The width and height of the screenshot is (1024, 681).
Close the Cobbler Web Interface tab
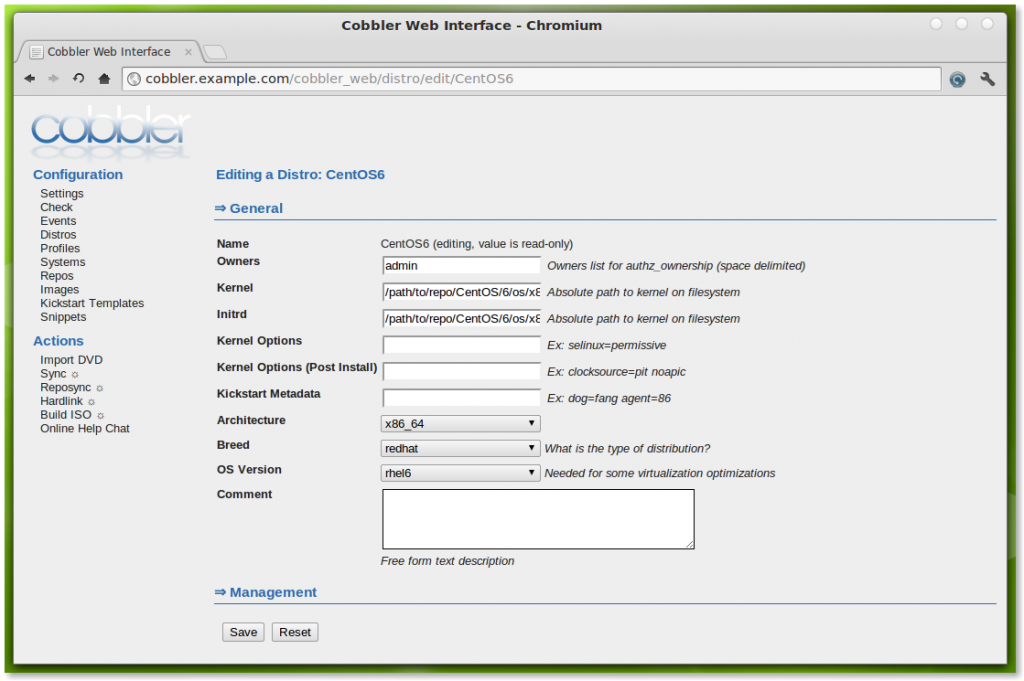coord(189,52)
